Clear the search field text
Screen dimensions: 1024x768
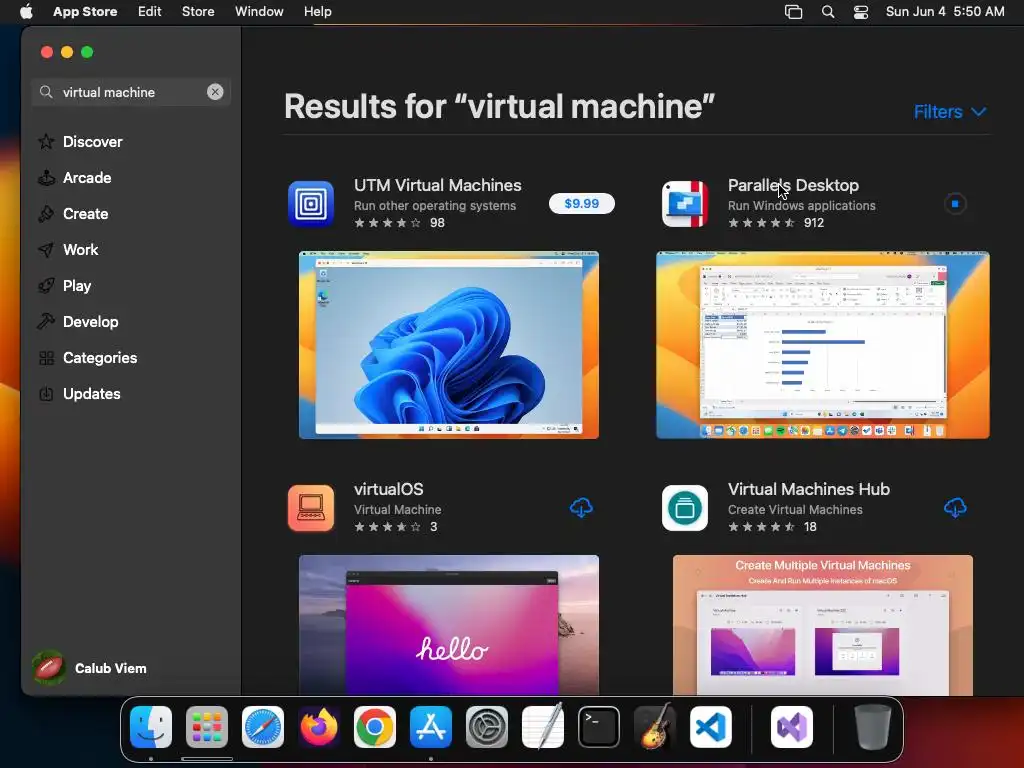215,92
